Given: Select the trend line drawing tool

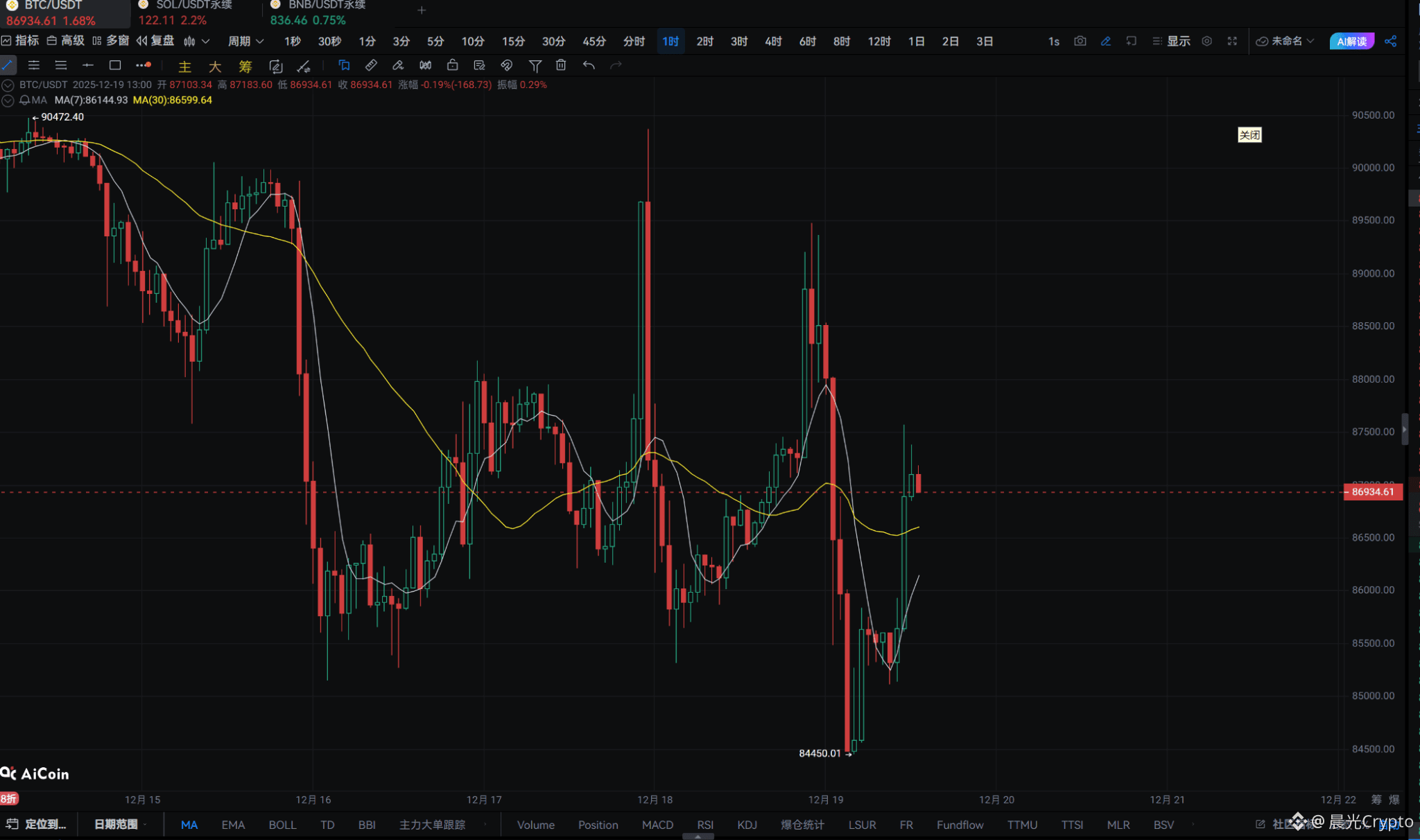Looking at the screenshot, I should click(7, 65).
